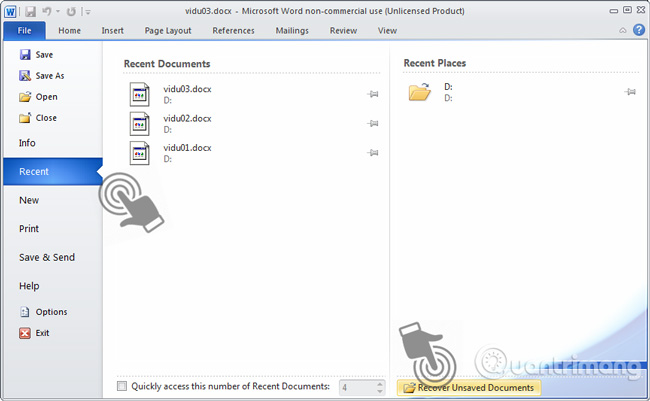Select Help in the Backstage menu

click(x=29, y=286)
